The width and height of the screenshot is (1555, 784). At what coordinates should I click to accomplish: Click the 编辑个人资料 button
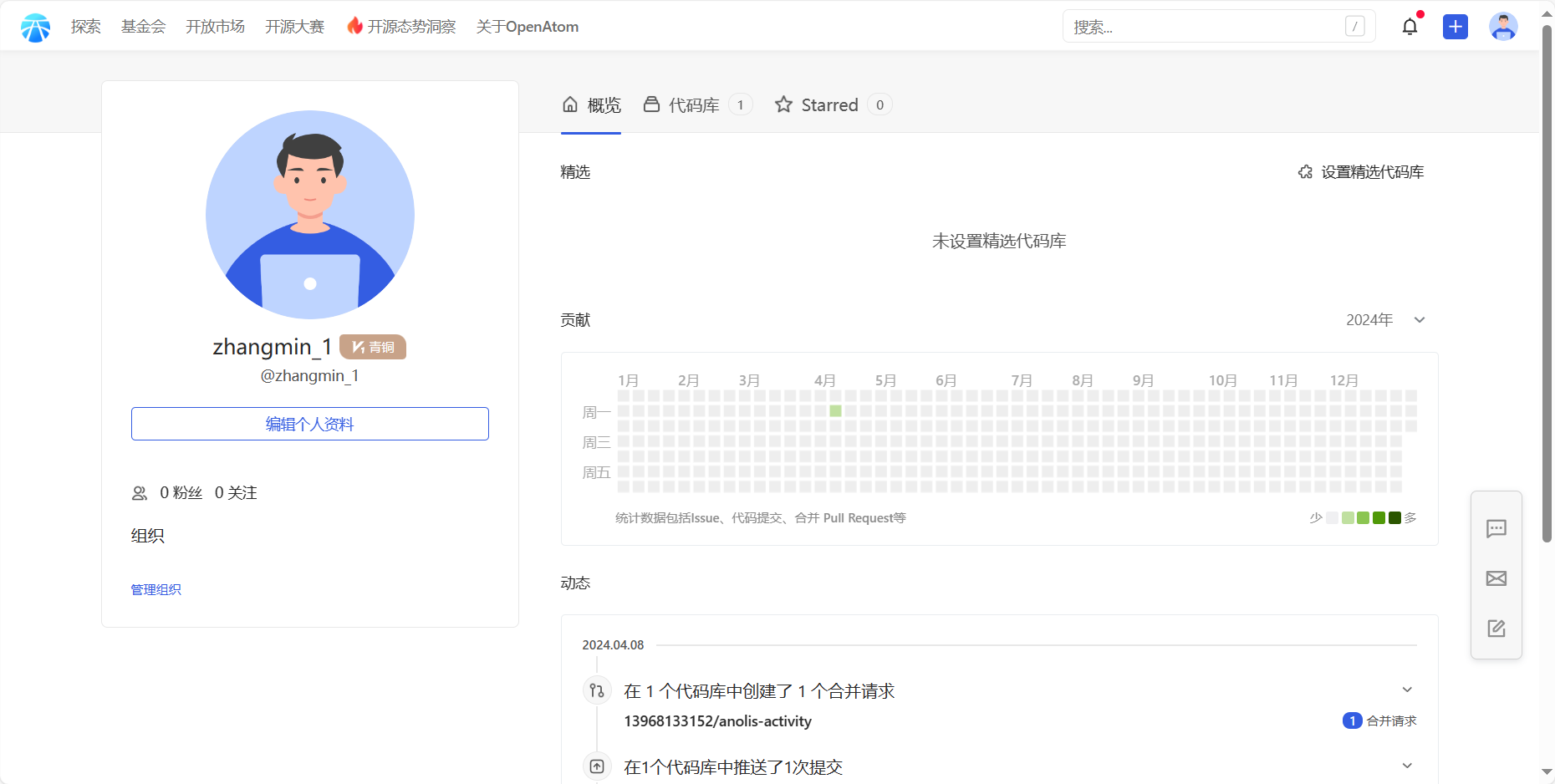(310, 424)
